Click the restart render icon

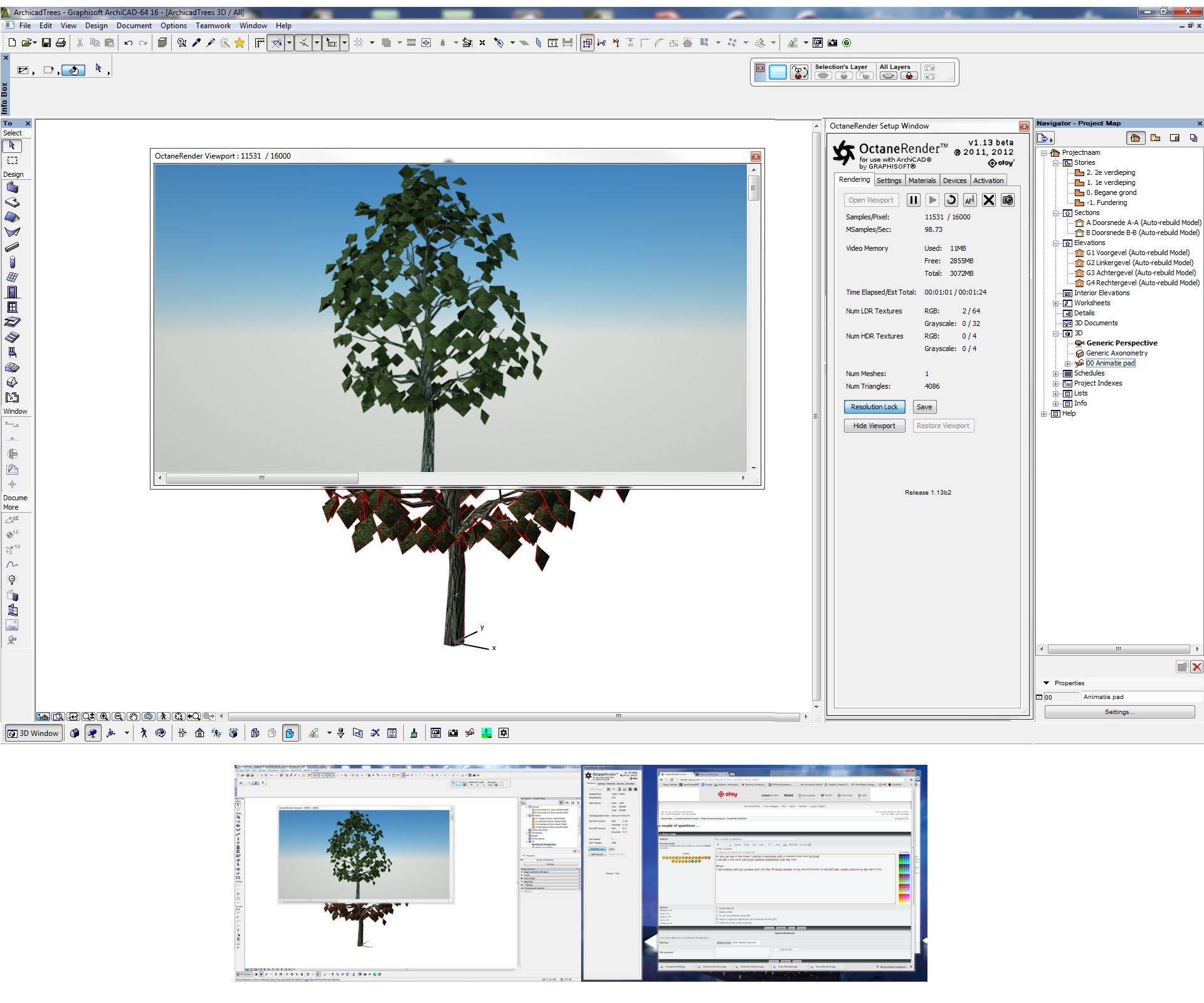(x=951, y=200)
